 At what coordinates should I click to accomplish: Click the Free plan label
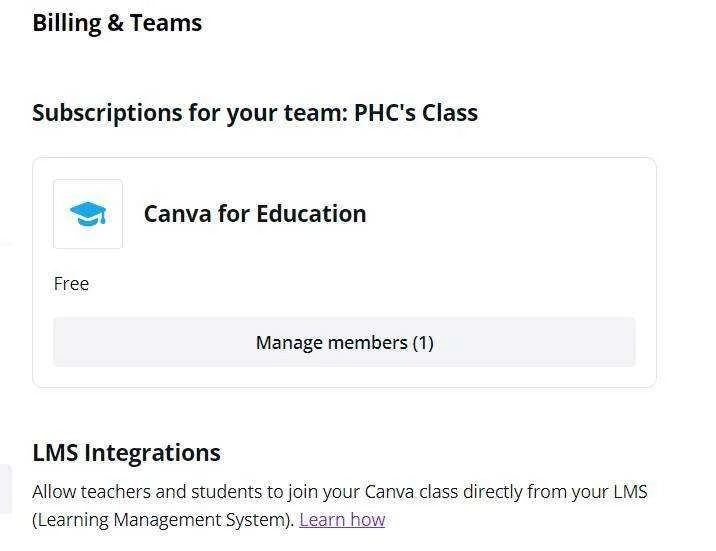point(71,283)
